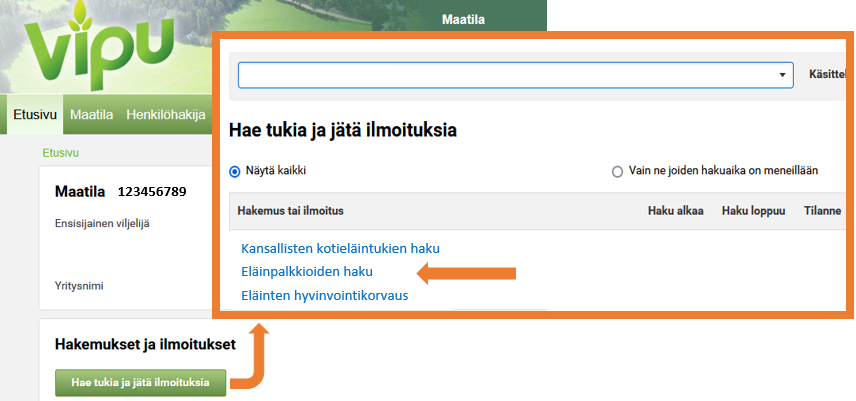Open Eläinpalkkioiden haku link
The image size is (856, 401).
click(307, 272)
